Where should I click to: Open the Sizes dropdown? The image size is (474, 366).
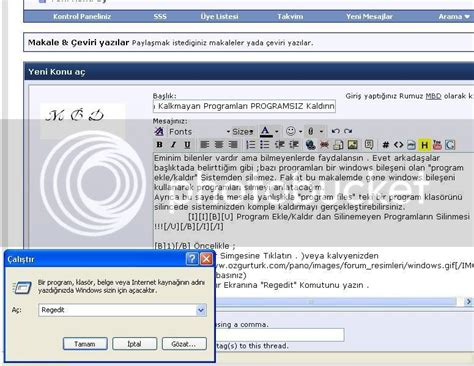pos(243,132)
